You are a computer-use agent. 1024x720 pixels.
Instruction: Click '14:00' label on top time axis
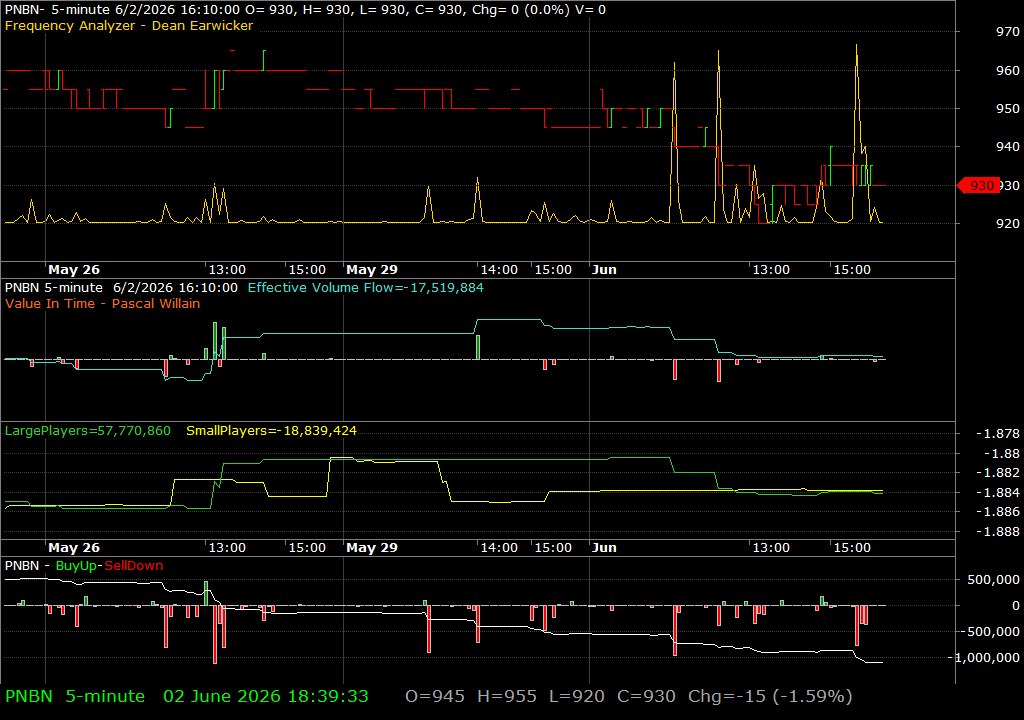tap(499, 270)
